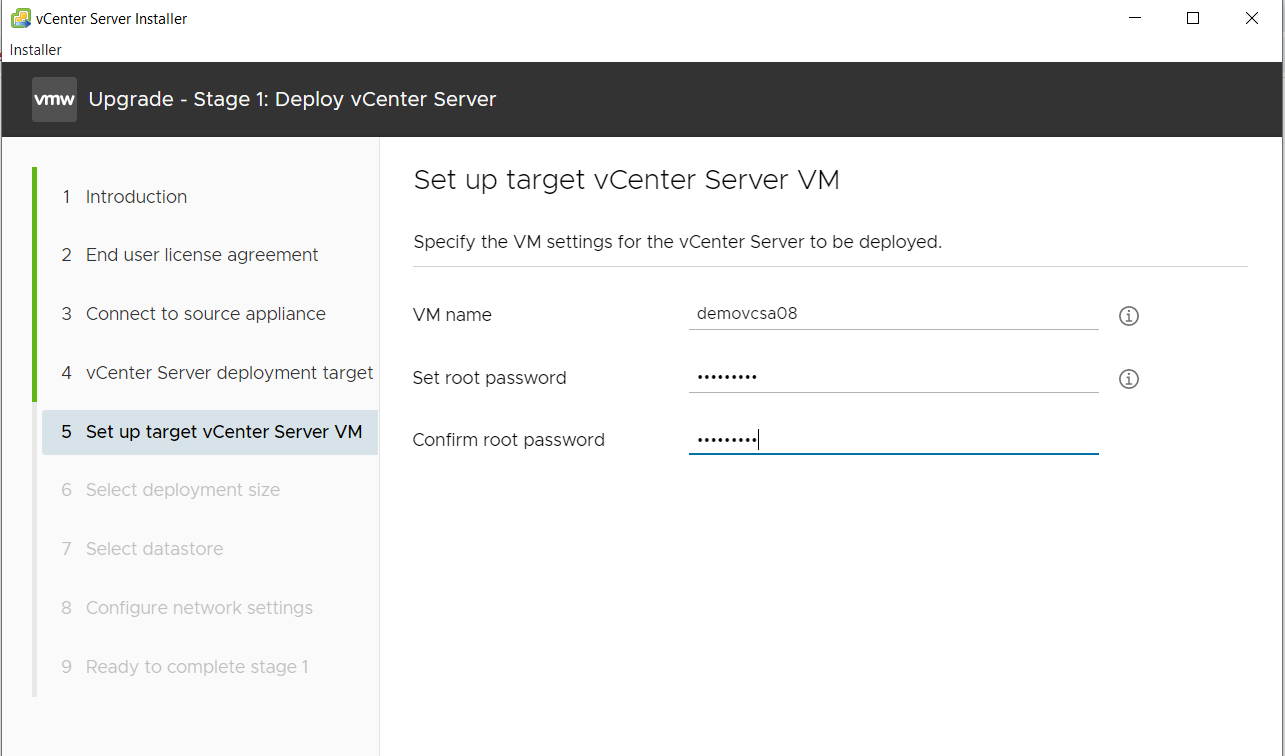Maximize the installer window
Screen dimensions: 1285x756
point(1193,18)
